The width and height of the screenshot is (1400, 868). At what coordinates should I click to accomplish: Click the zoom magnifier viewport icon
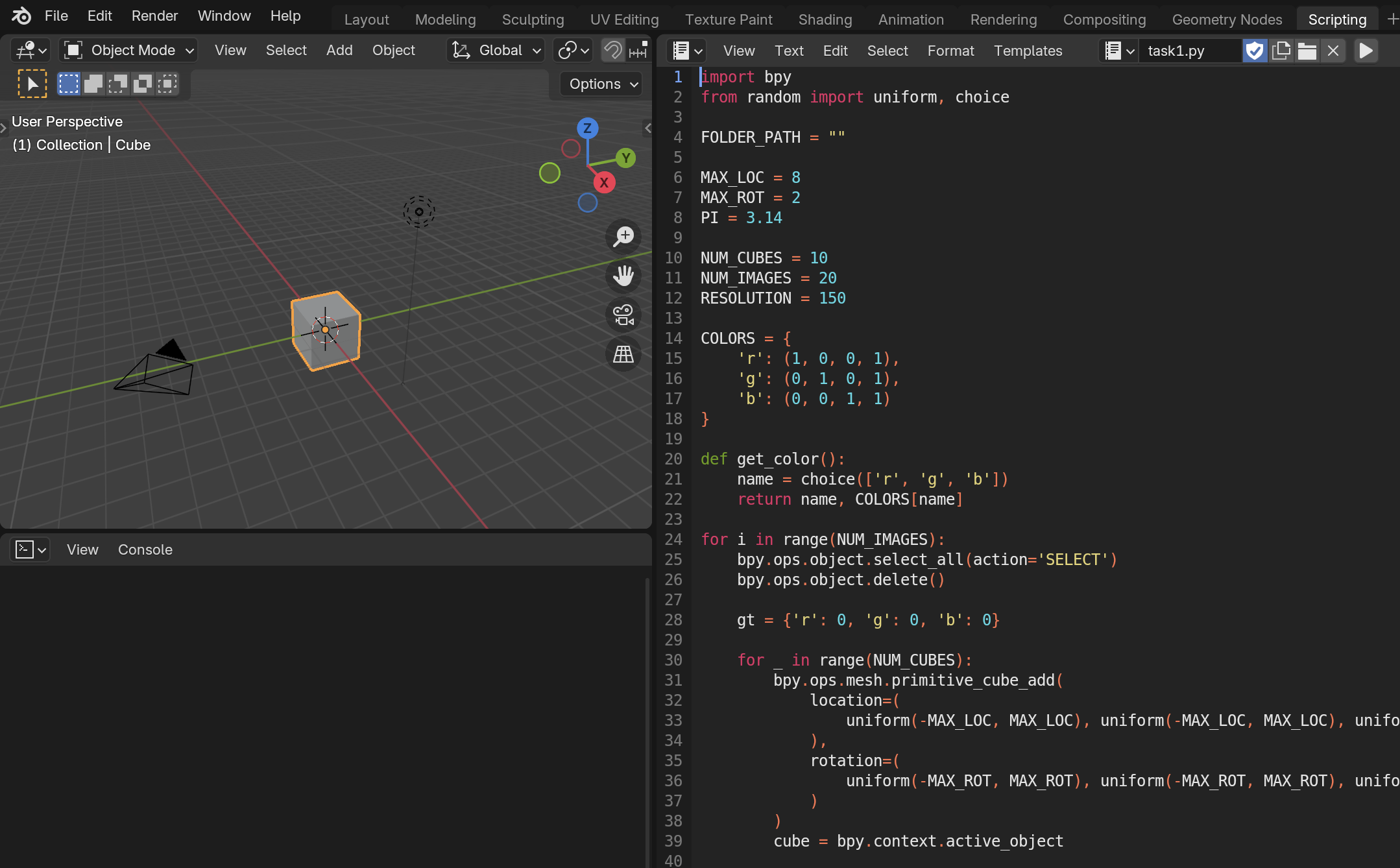tap(623, 237)
